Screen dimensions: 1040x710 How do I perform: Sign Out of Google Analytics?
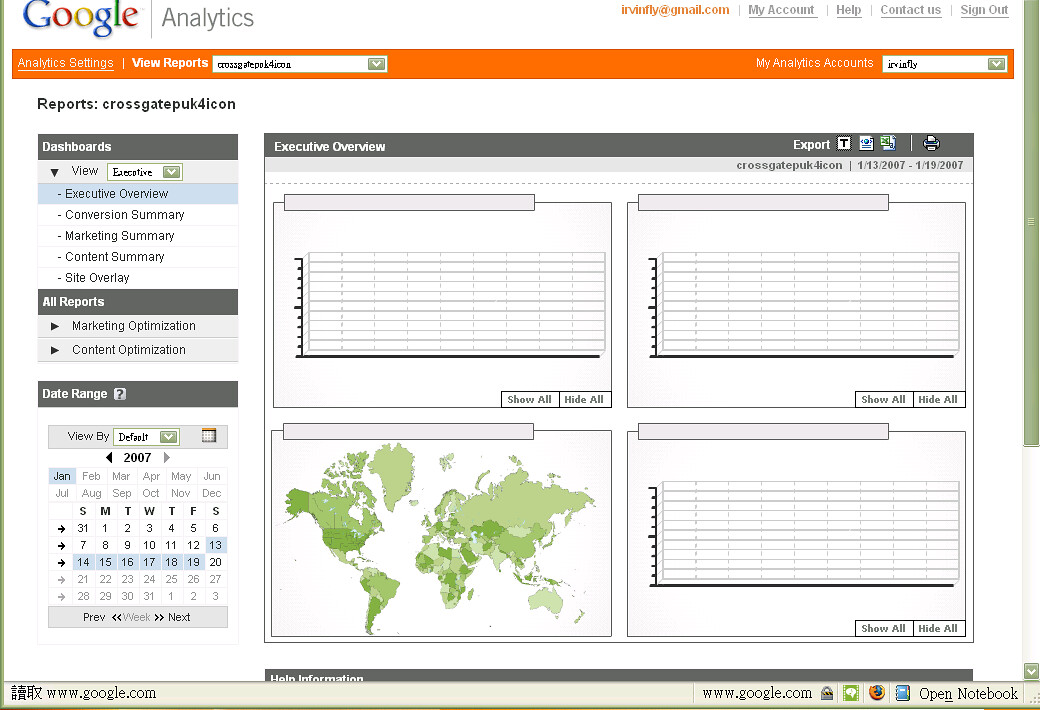984,10
